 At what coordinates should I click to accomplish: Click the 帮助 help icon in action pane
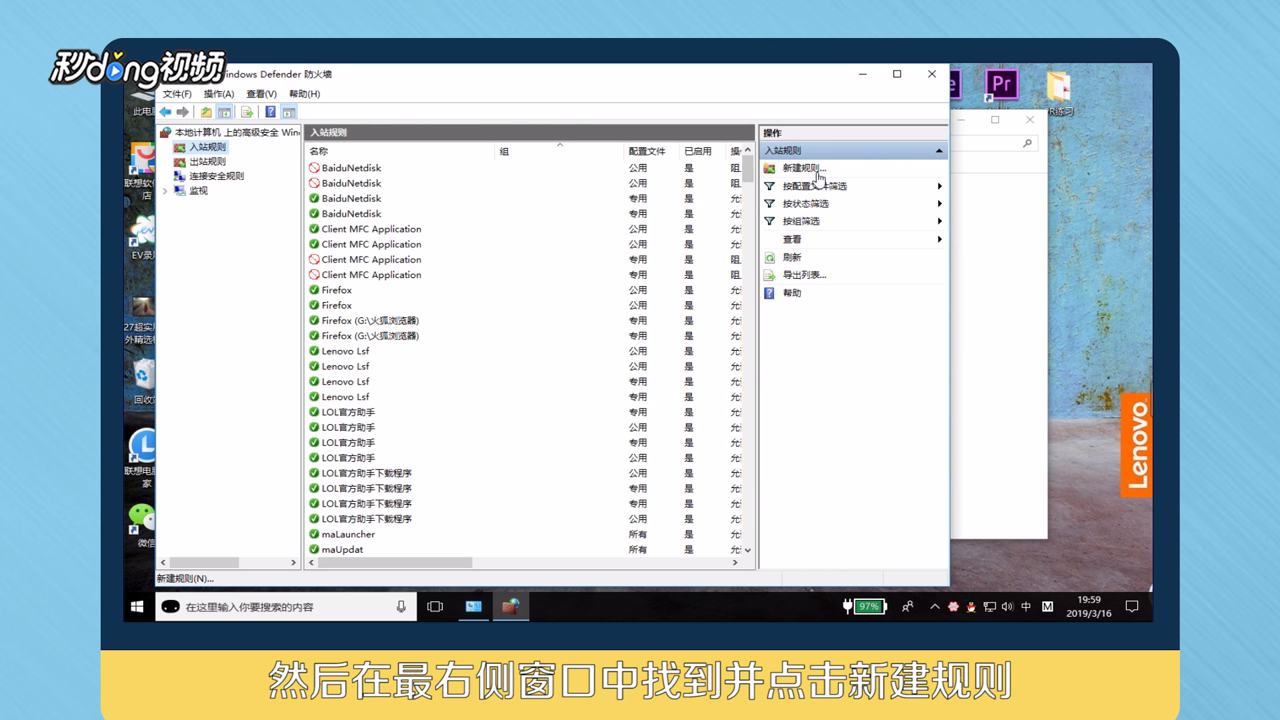769,293
